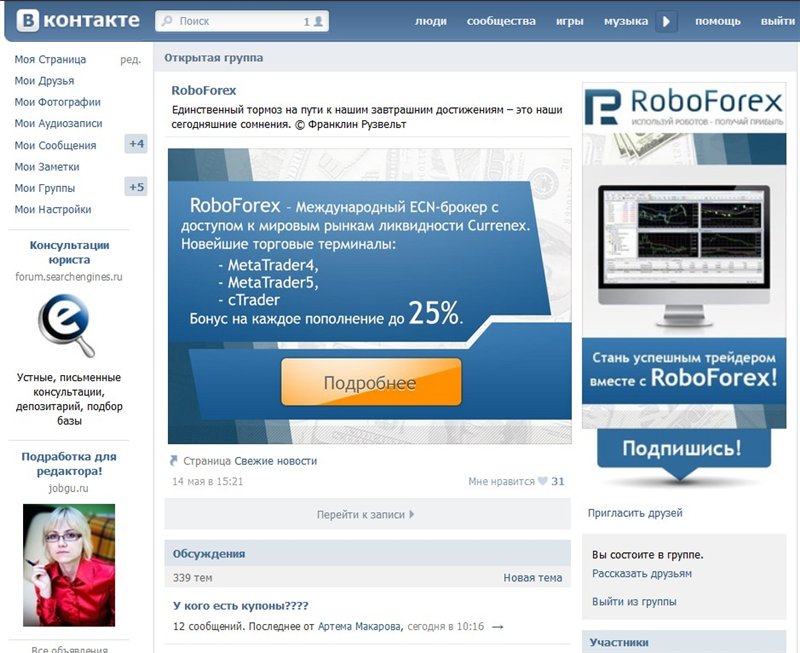Create Новая тема in discussions

pos(533,578)
